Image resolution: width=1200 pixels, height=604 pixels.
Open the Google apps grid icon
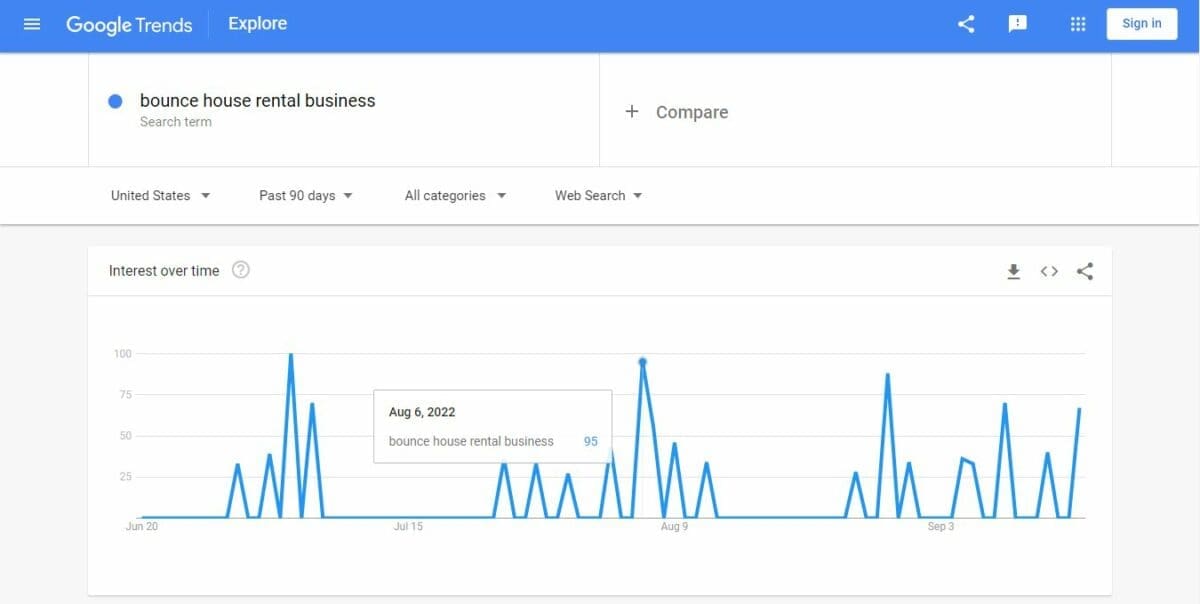tap(1078, 23)
